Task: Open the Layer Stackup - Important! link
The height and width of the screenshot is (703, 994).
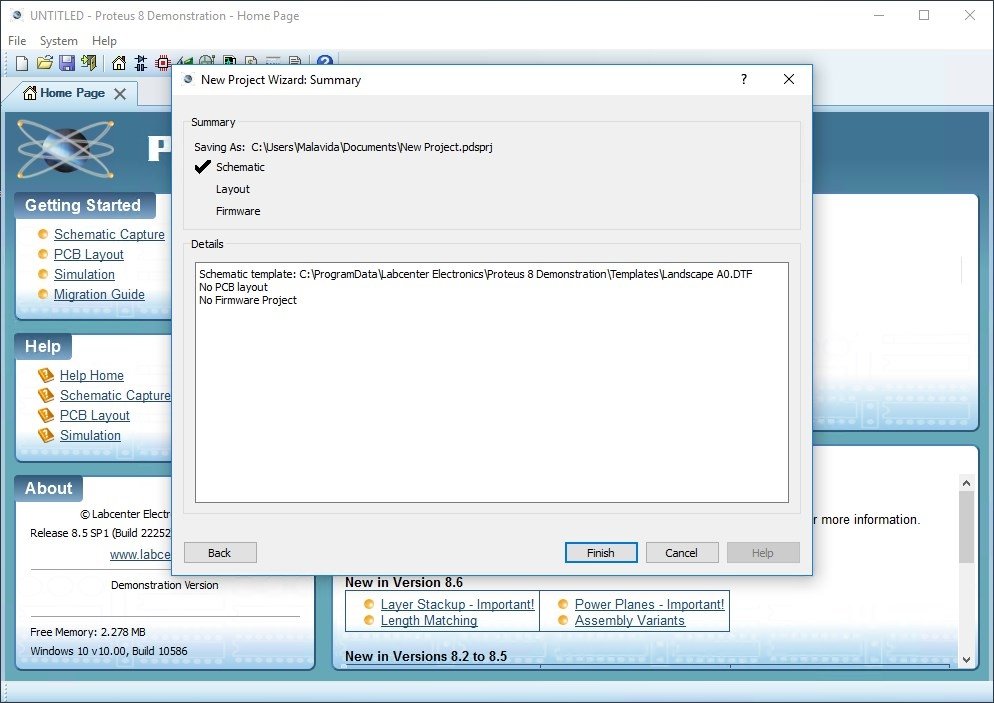Action: (457, 604)
